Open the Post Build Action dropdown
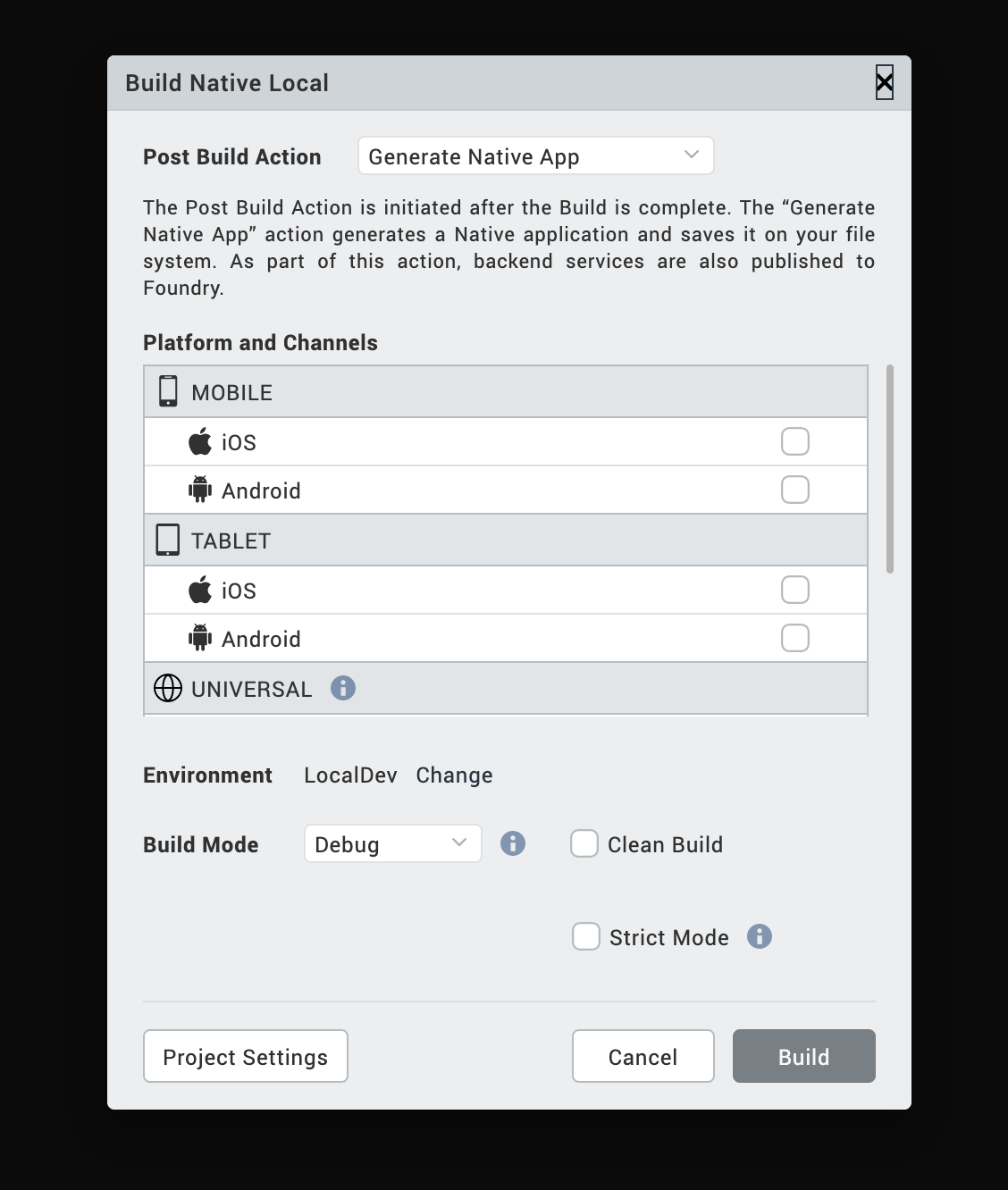1008x1190 pixels. click(x=535, y=156)
